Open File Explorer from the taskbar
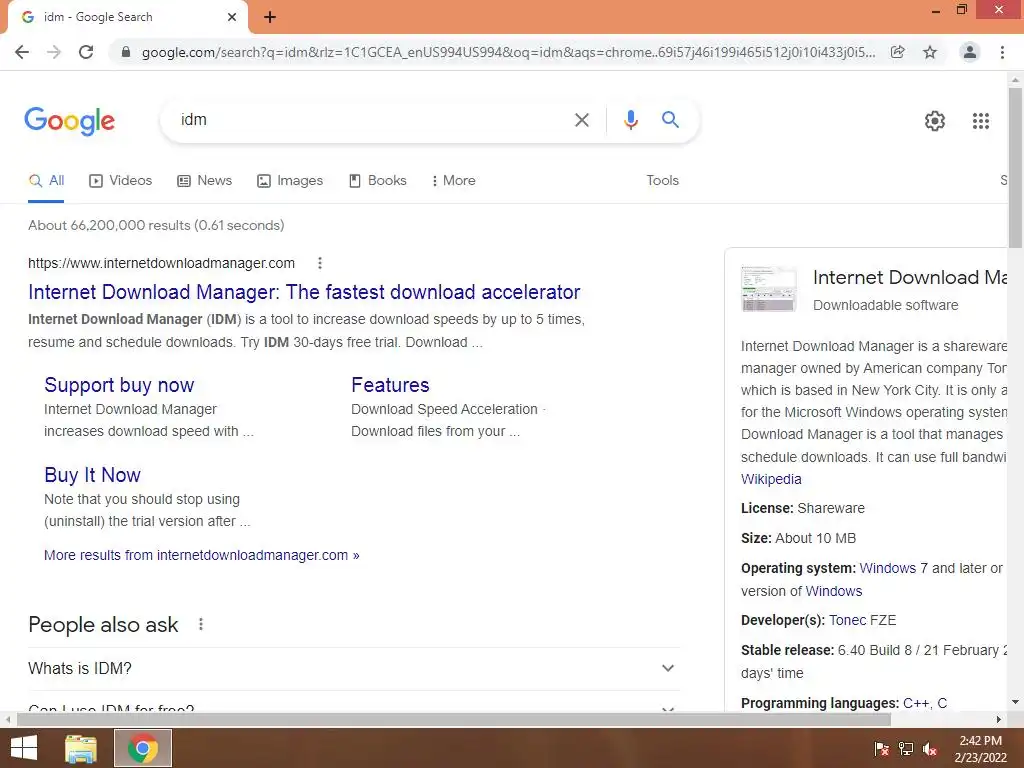Image resolution: width=1024 pixels, height=768 pixels. click(x=81, y=748)
